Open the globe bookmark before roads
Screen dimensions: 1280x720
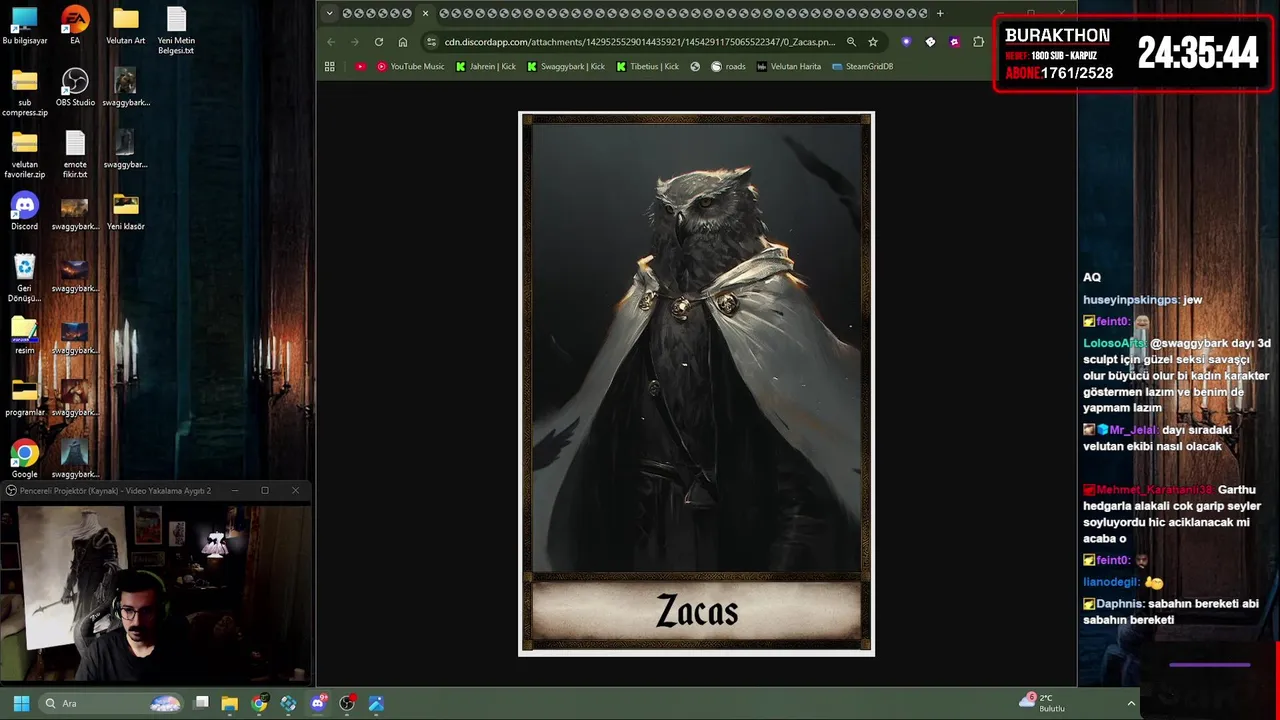tap(695, 66)
